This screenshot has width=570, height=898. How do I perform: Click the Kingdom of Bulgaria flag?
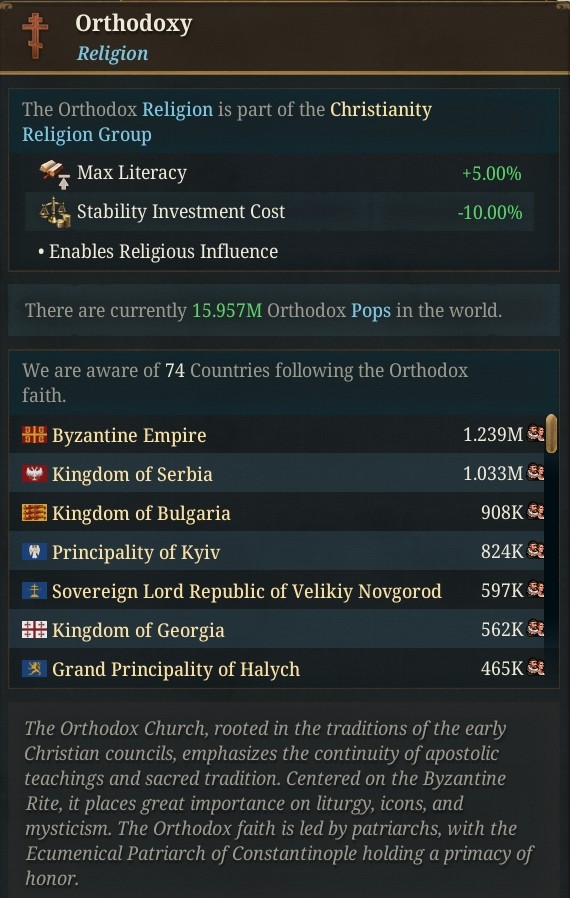(34, 513)
